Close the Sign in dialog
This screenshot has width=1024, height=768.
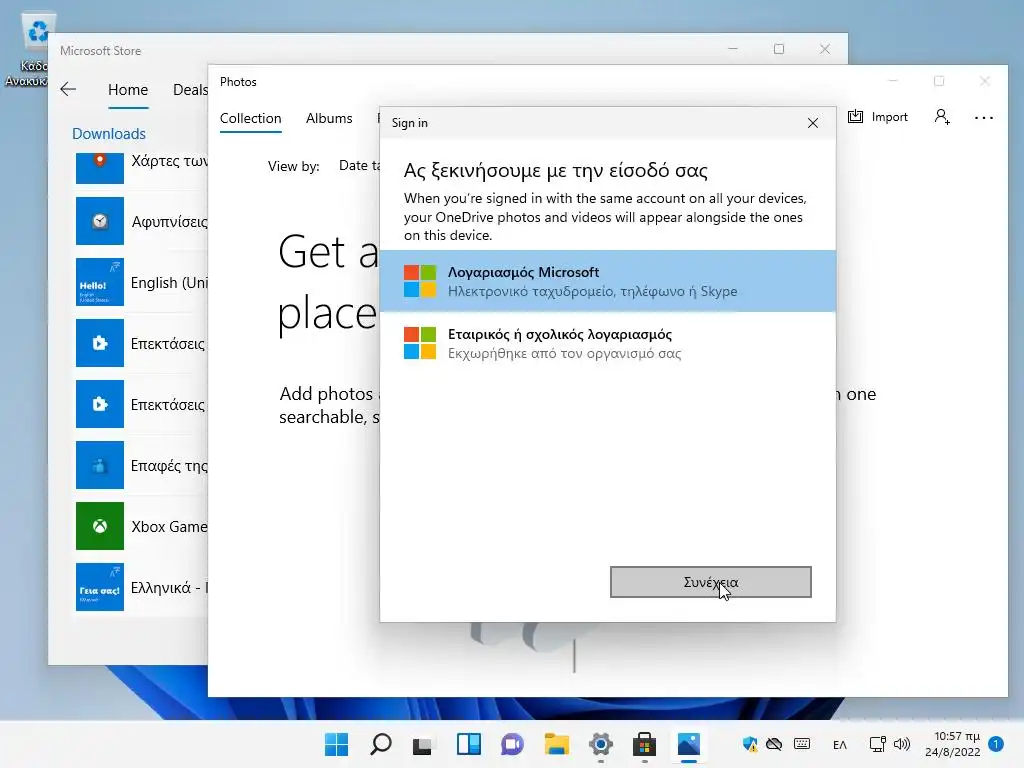(x=812, y=123)
